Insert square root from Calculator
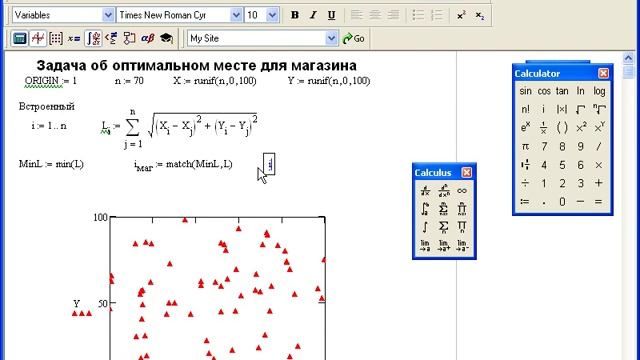This screenshot has width=640, height=360. (x=580, y=109)
